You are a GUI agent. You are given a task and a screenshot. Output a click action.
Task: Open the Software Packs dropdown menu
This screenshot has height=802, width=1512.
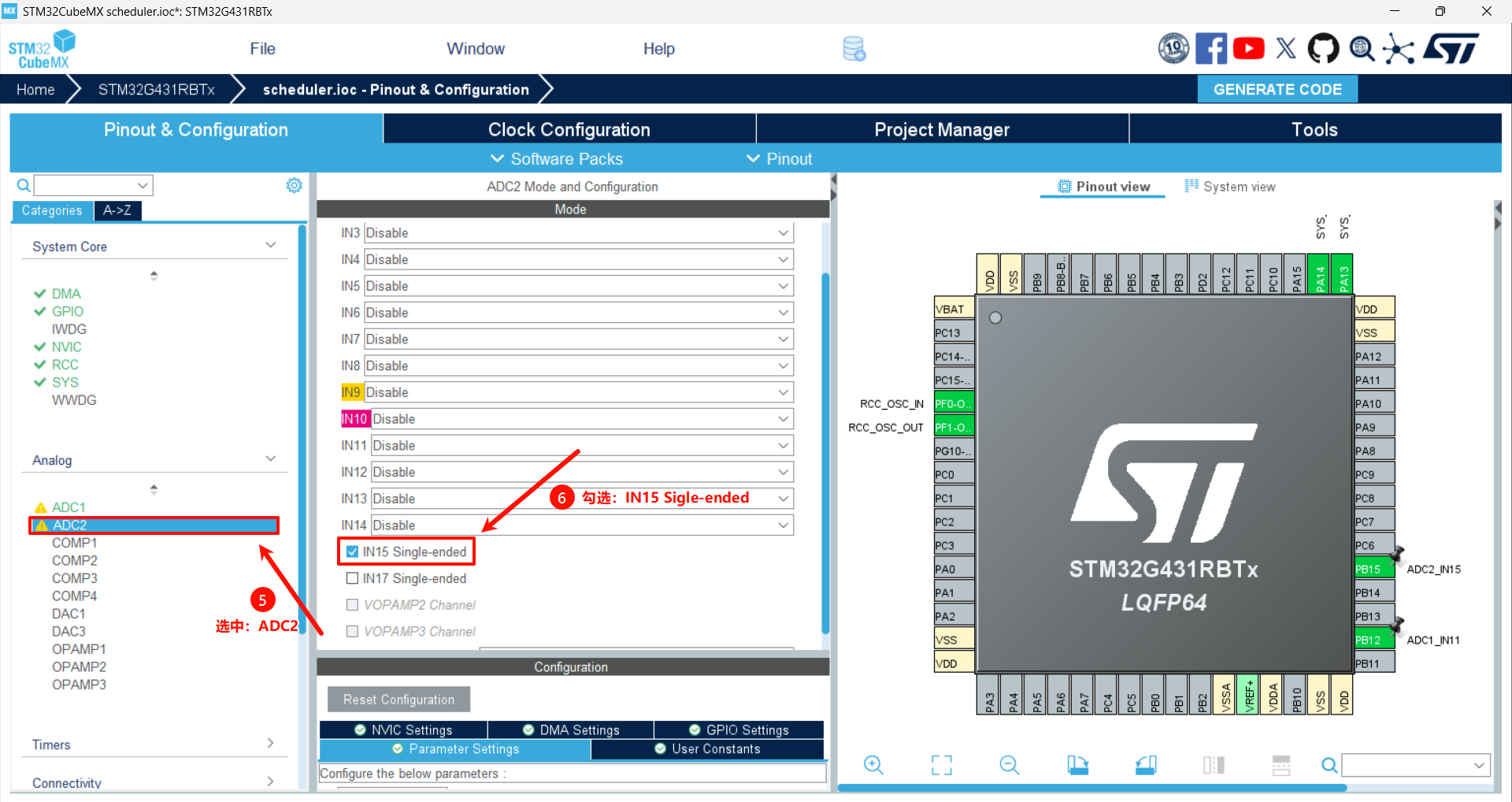[557, 159]
